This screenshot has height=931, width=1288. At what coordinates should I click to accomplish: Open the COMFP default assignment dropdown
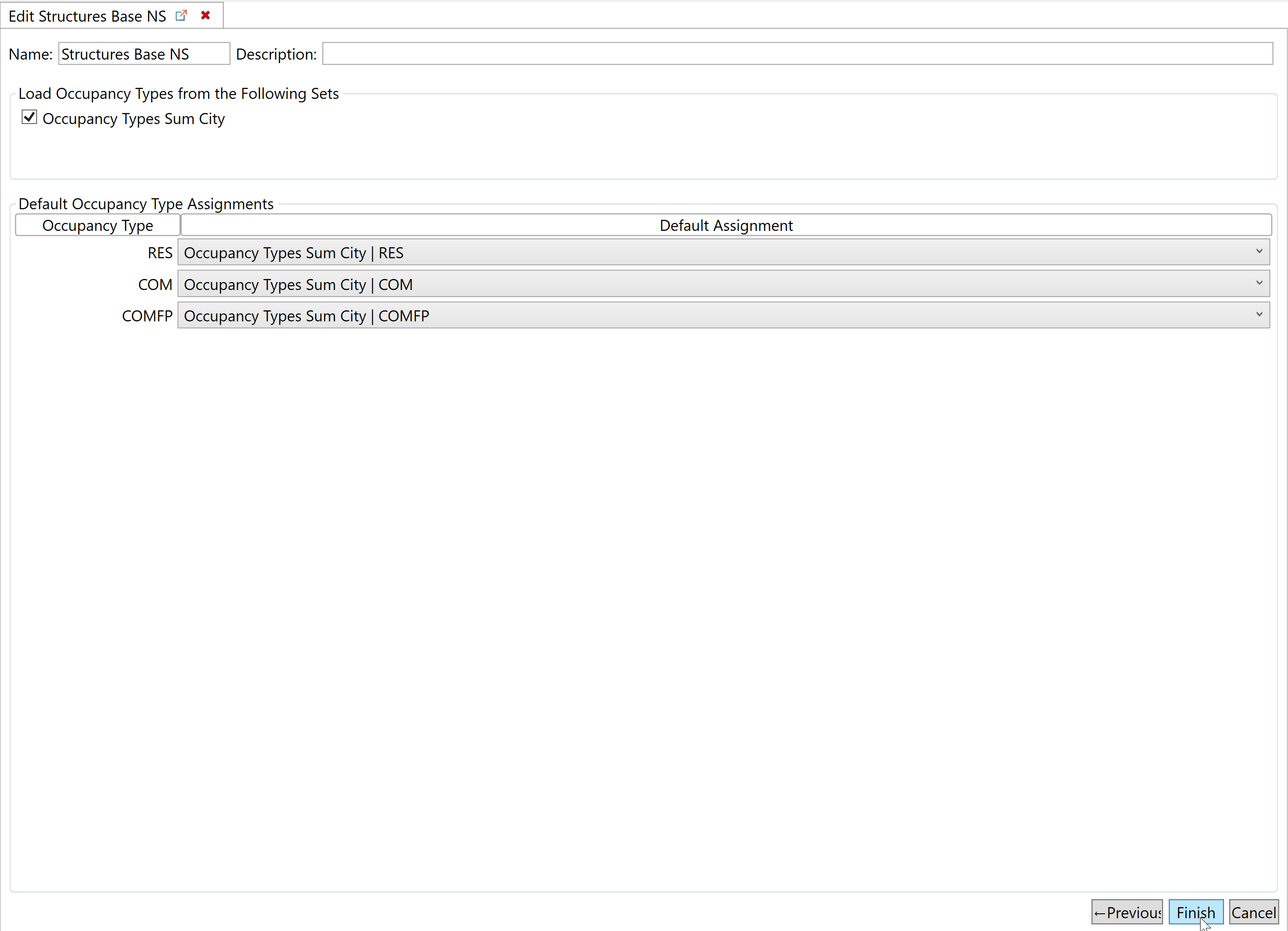click(x=724, y=315)
